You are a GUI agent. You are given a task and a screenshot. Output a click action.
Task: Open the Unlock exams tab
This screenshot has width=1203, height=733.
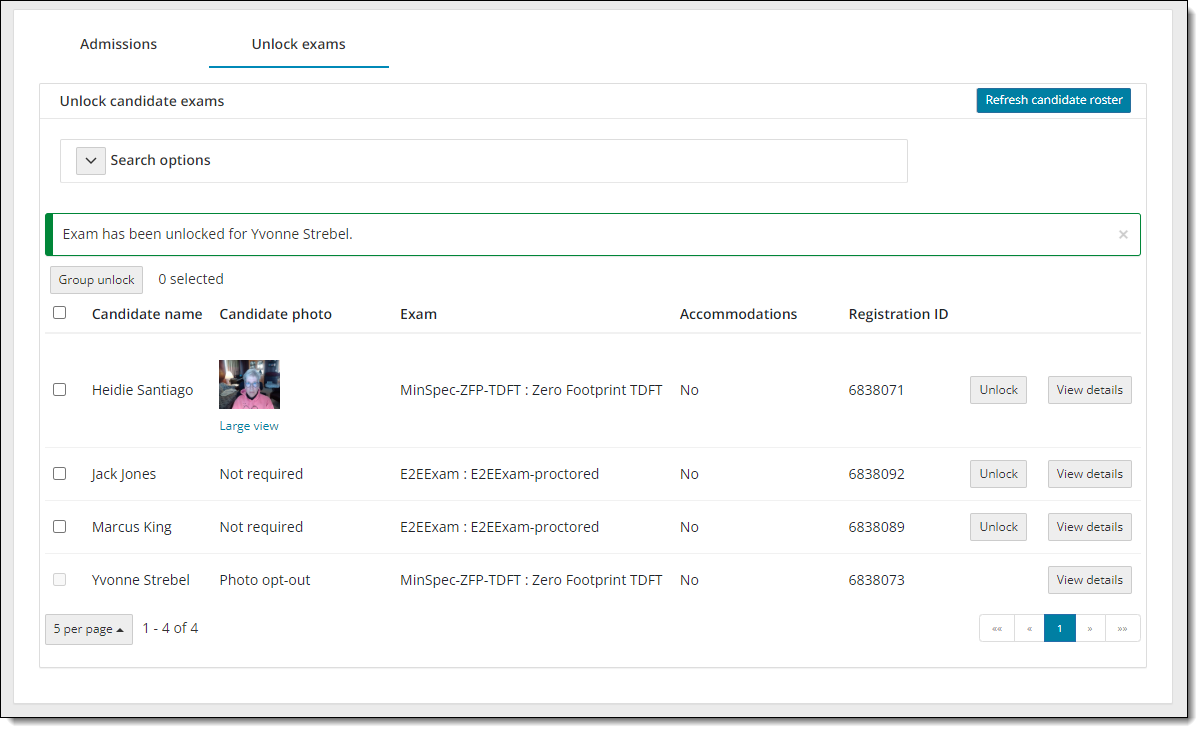tap(298, 44)
